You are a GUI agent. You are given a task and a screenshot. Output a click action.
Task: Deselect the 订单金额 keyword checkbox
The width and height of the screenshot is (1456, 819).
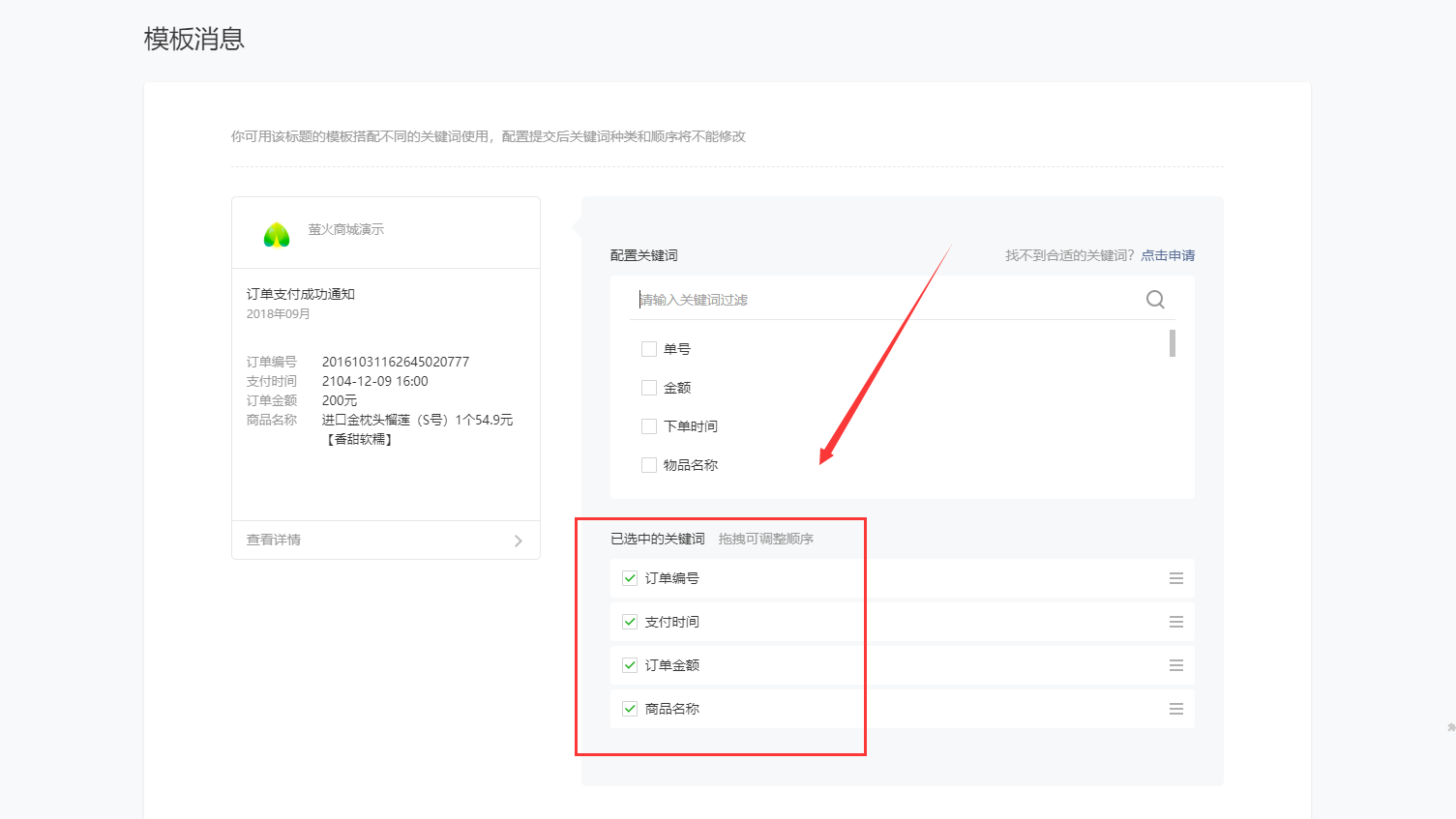(630, 665)
